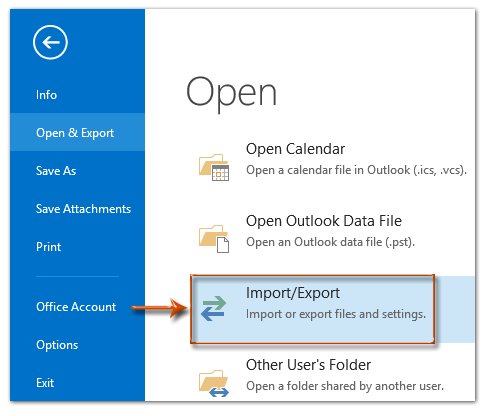Click "Open a folder shared by another user" text
The image size is (483, 416).
pyautogui.click(x=345, y=386)
